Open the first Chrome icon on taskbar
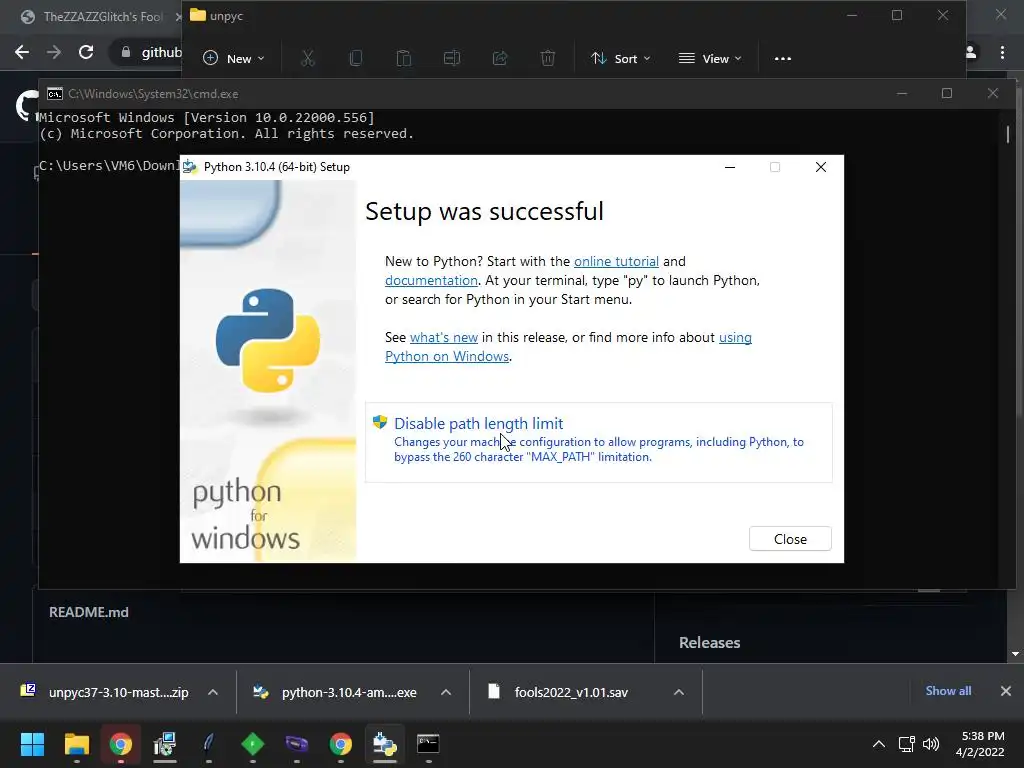Viewport: 1024px width, 768px height. click(x=120, y=744)
